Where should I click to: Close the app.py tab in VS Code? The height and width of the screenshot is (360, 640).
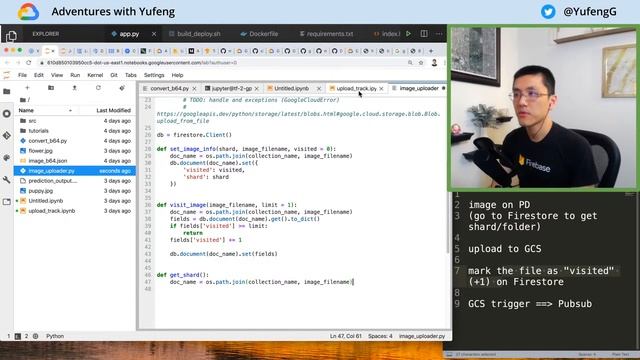click(154, 34)
